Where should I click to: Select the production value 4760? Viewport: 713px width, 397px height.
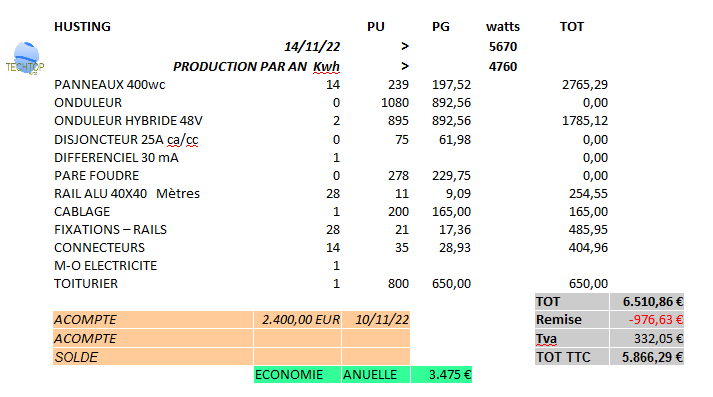[x=503, y=66]
